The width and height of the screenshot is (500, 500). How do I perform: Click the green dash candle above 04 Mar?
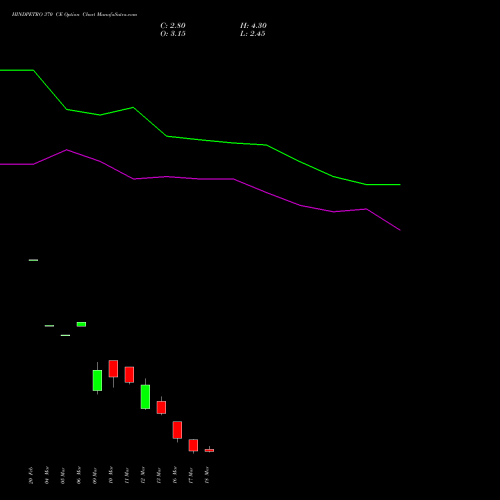tap(49, 326)
